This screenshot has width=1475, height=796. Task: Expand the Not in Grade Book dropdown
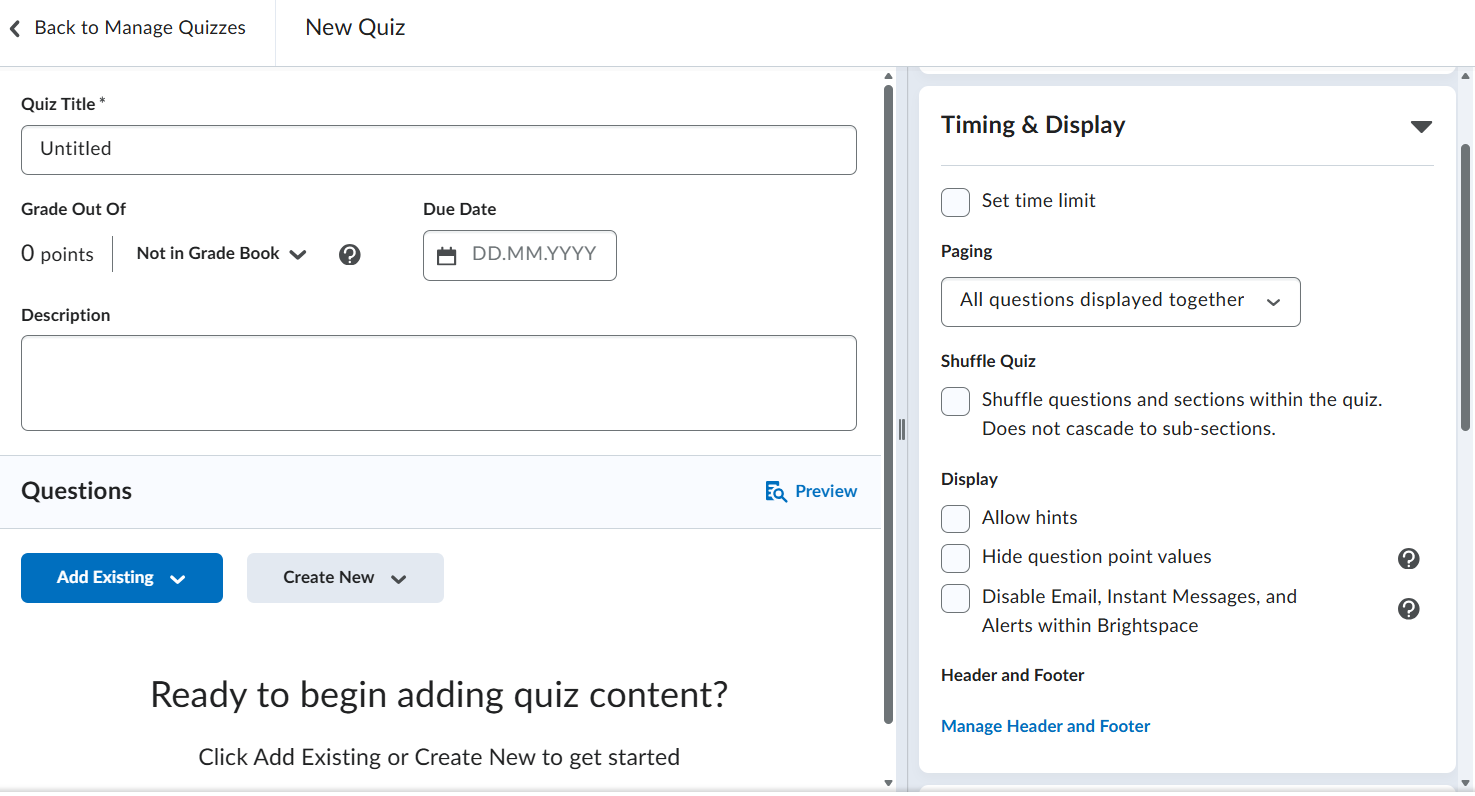221,254
